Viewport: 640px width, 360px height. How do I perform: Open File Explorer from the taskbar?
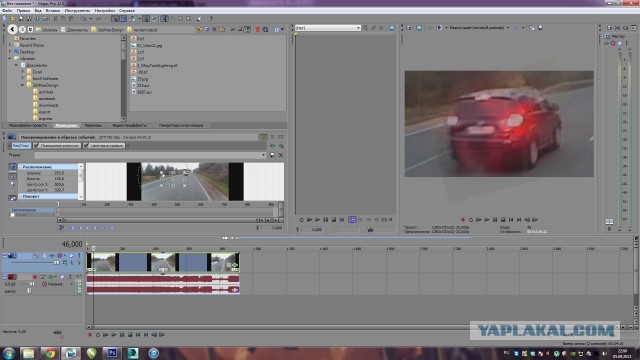click(x=29, y=353)
